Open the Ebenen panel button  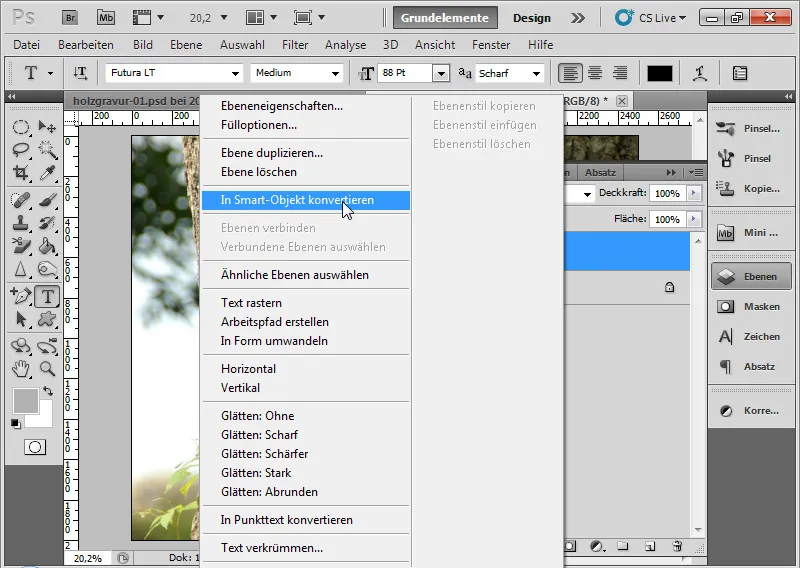pyautogui.click(x=751, y=277)
